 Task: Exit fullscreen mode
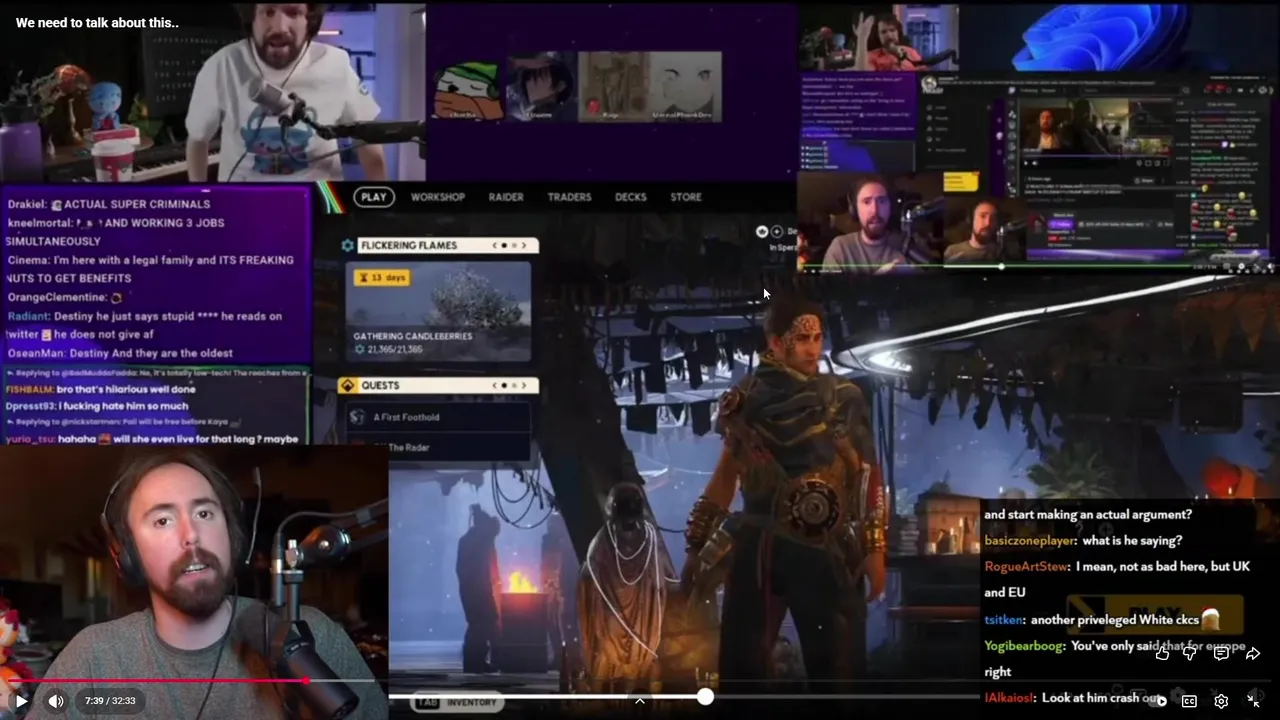pos(1253,701)
